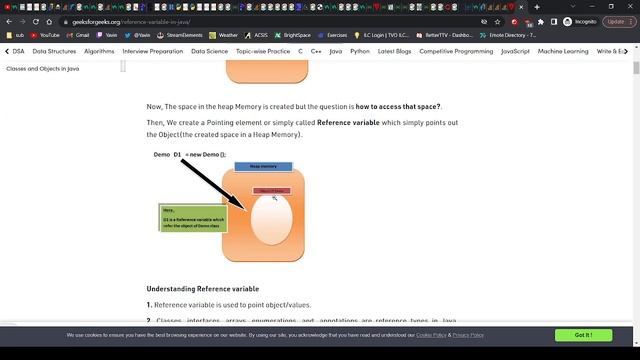Open the StreamElements bookmark
Image resolution: width=640 pixels, height=360 pixels.
point(180,36)
